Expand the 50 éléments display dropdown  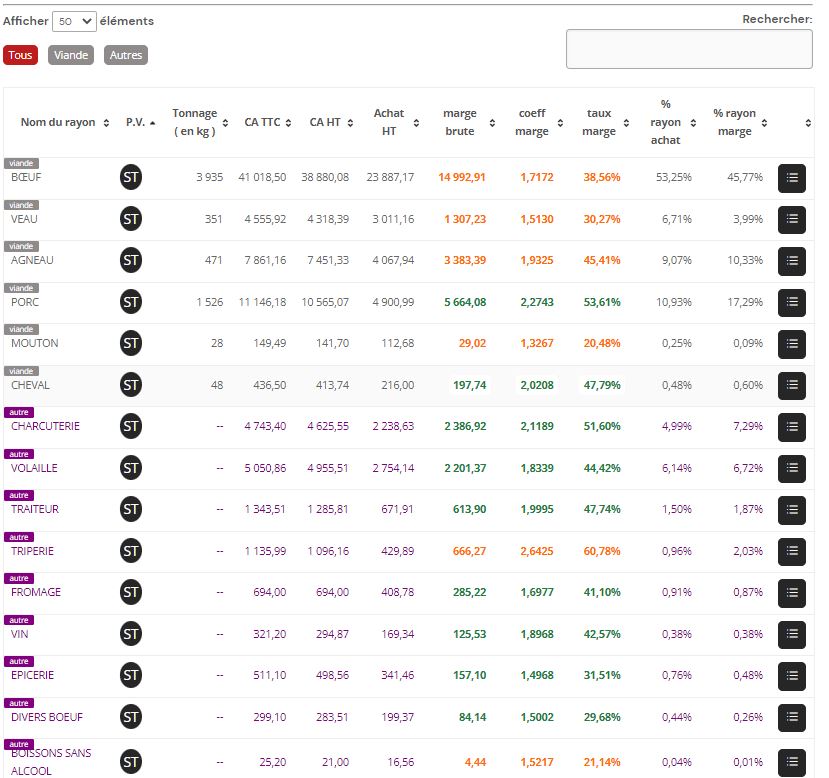[x=74, y=21]
